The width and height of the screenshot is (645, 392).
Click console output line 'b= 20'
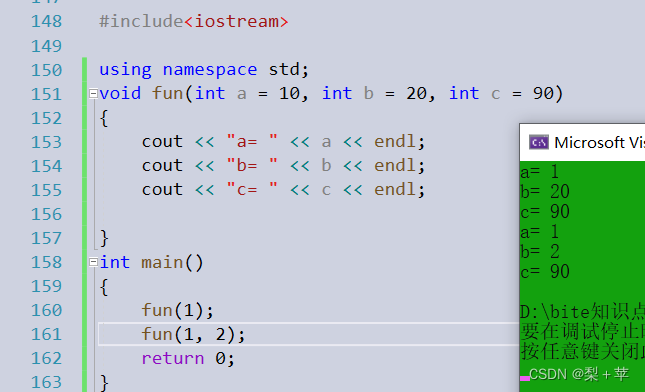[x=545, y=192]
